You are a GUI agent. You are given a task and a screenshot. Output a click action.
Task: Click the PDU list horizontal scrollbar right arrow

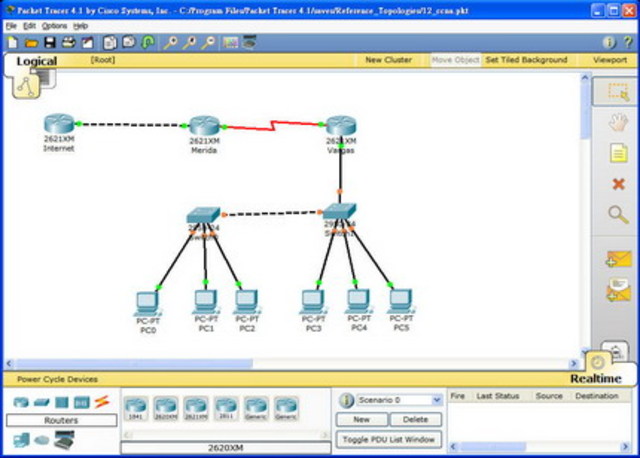pos(625,447)
